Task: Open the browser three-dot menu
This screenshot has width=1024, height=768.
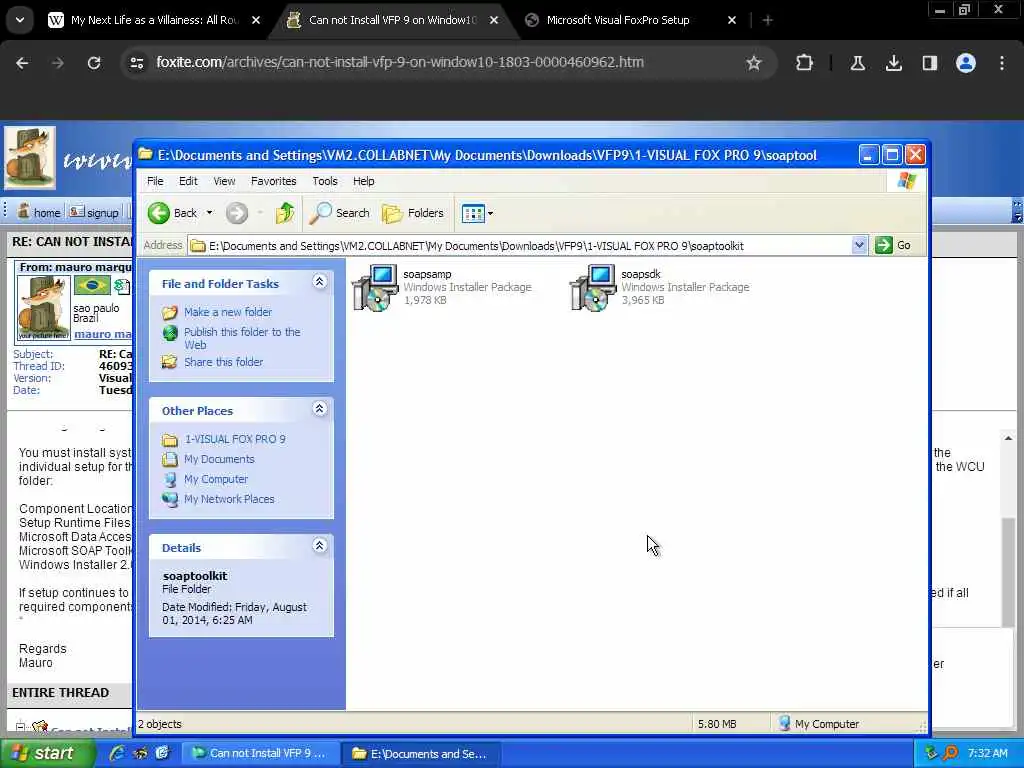Action: point(1002,63)
